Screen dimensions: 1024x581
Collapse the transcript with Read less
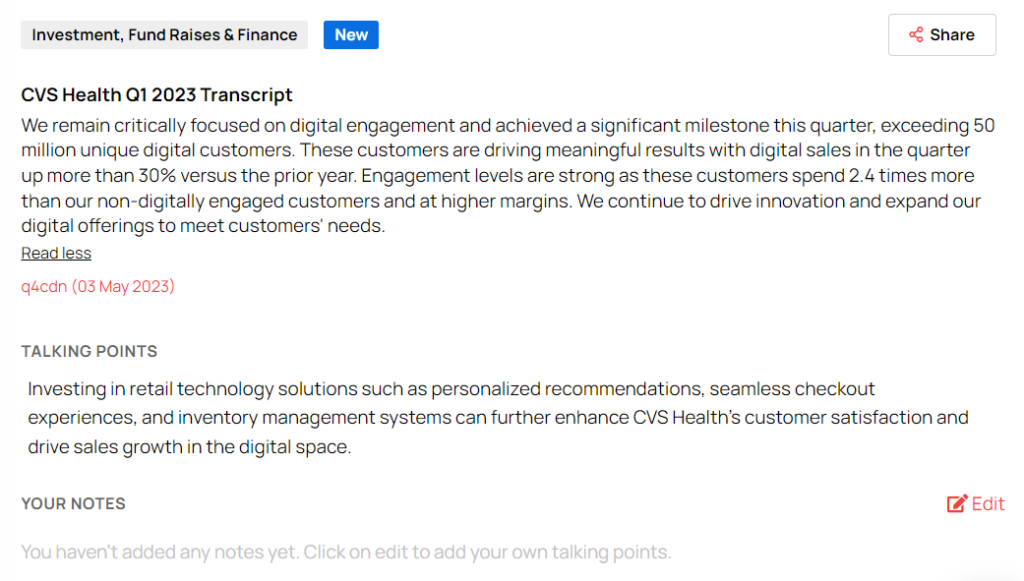point(56,253)
